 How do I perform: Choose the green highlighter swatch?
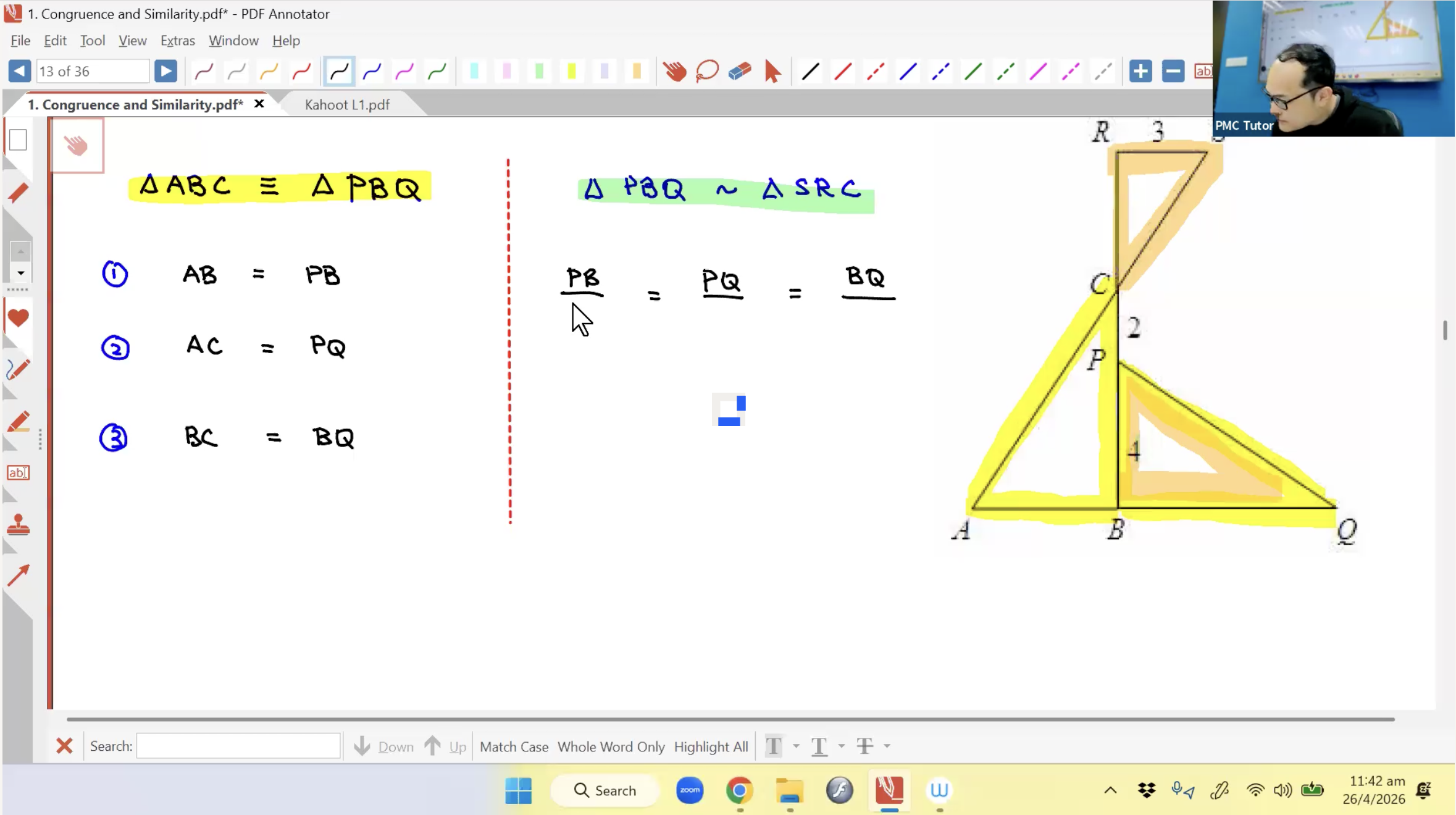[539, 72]
